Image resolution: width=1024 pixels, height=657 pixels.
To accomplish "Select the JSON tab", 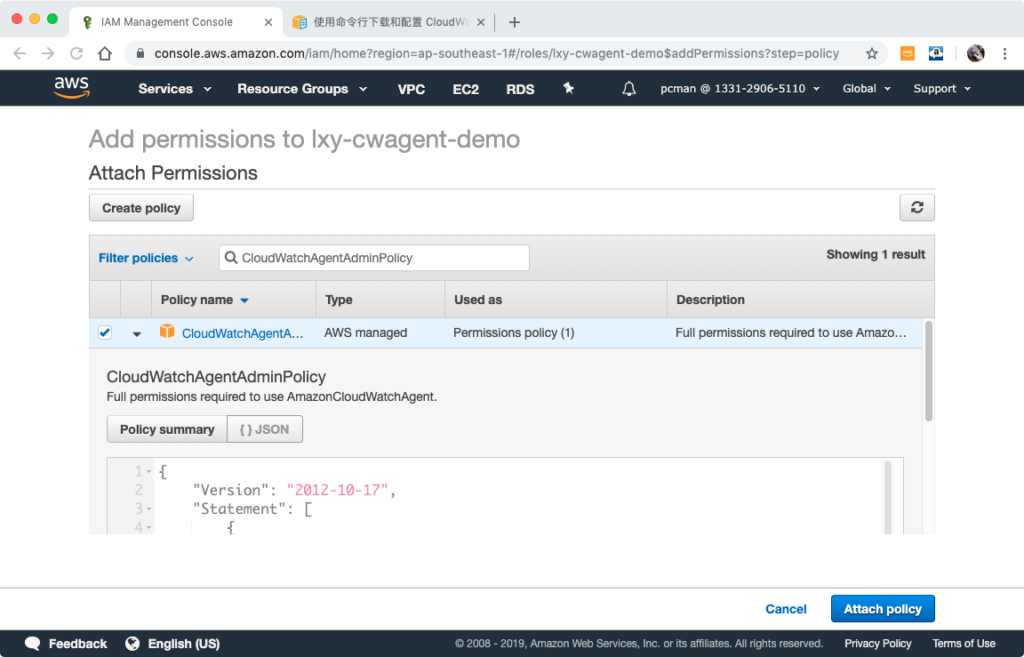I will click(x=264, y=429).
